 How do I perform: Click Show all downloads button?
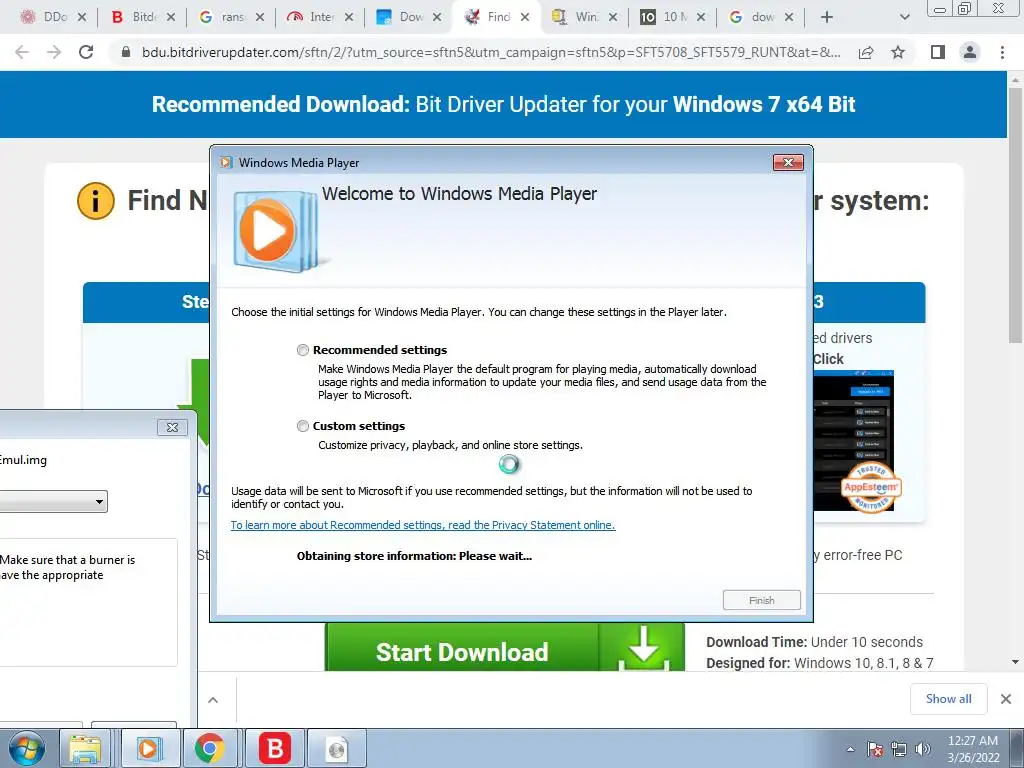[948, 699]
